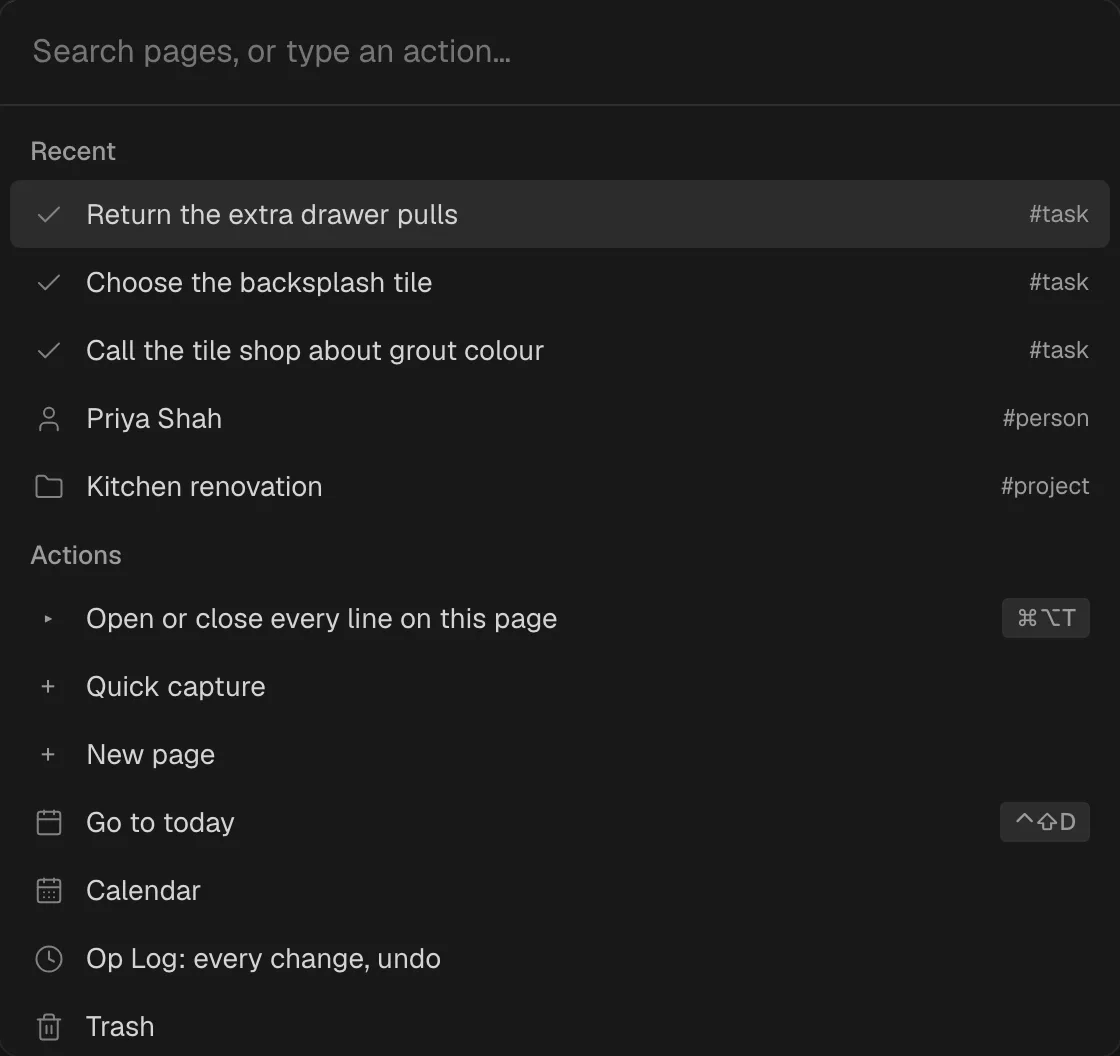Click #task tag on Return the extra drawer pulls
This screenshot has height=1056, width=1120.
click(x=1059, y=214)
